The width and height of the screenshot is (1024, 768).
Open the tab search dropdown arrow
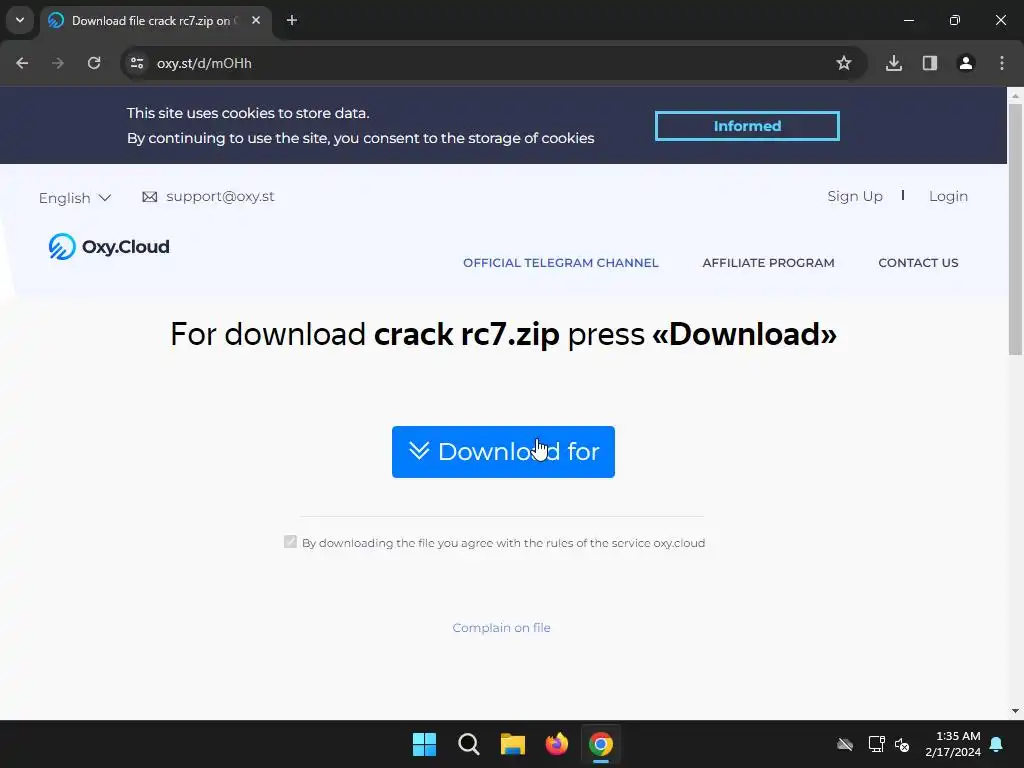[20, 20]
